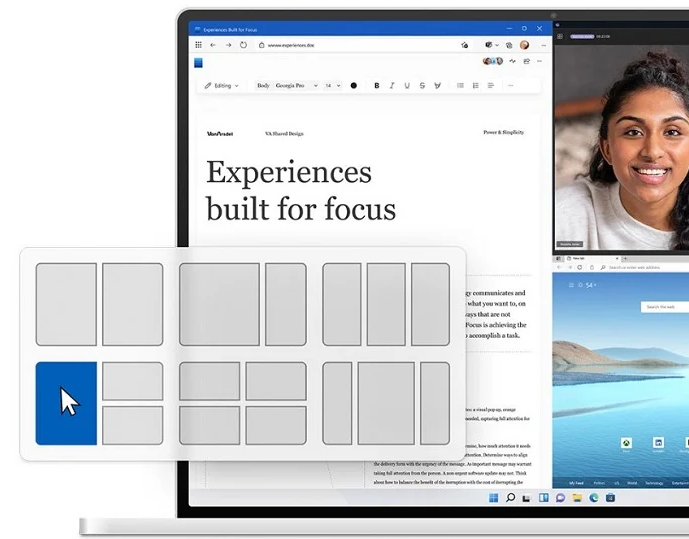Insert a bulleted list
This screenshot has width=689, height=539.
coord(461,86)
